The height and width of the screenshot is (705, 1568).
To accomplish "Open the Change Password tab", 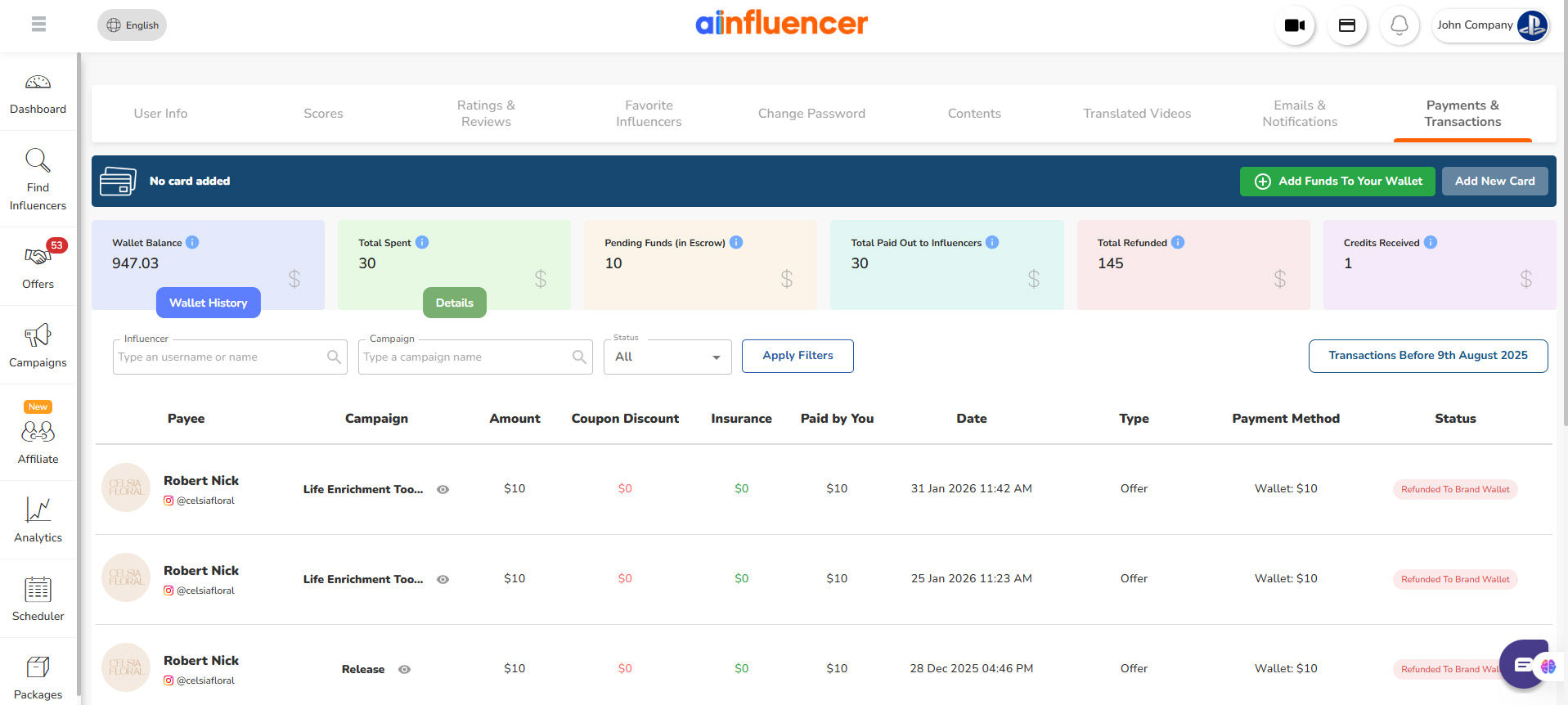I will 811,114.
